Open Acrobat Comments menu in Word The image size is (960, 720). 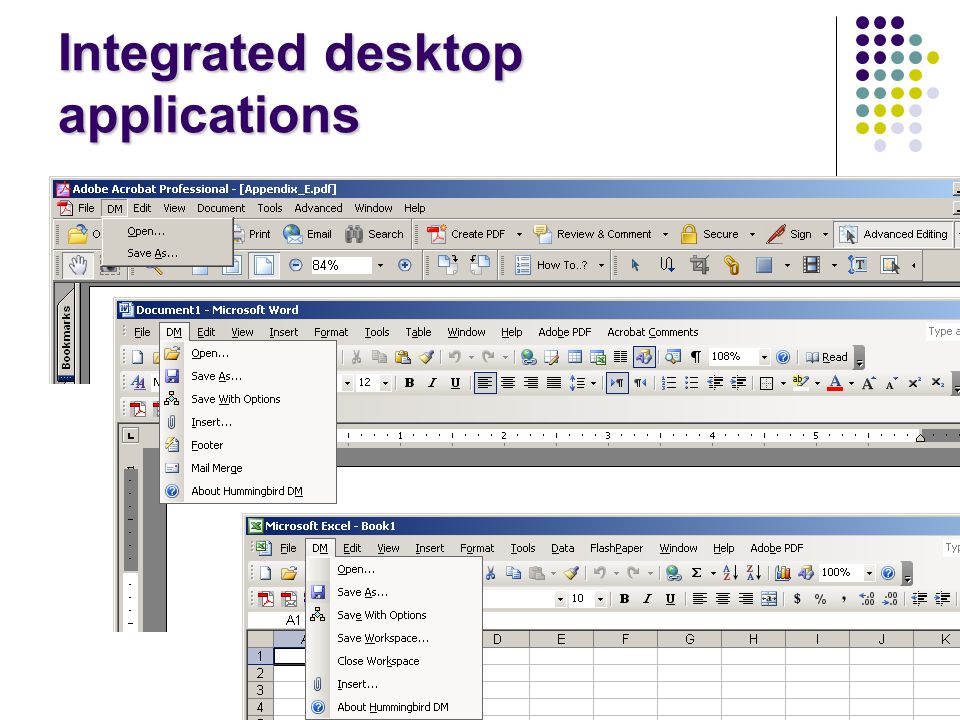653,332
